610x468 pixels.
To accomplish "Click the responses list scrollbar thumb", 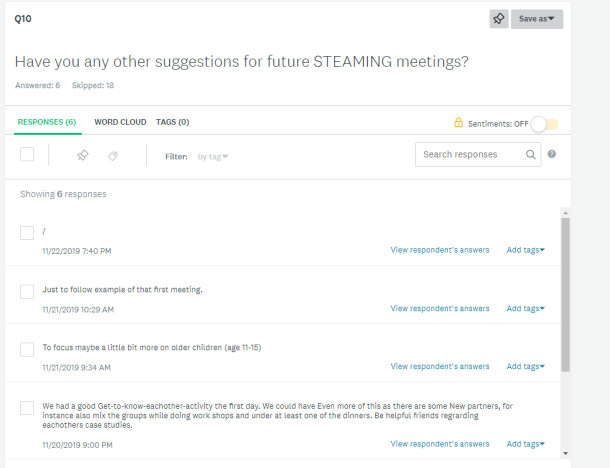I will click(x=566, y=294).
